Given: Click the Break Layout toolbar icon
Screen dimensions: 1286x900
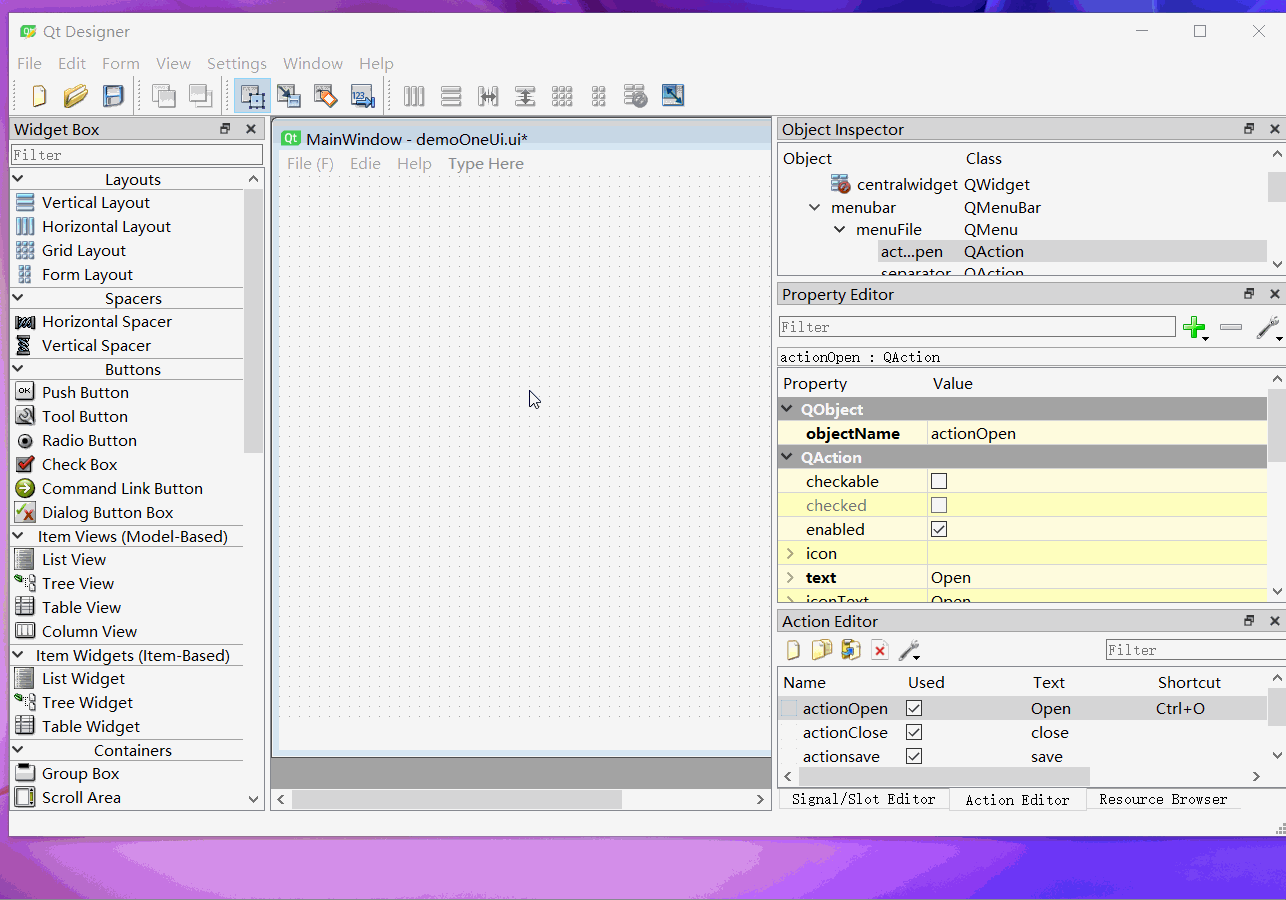Looking at the screenshot, I should [x=635, y=96].
